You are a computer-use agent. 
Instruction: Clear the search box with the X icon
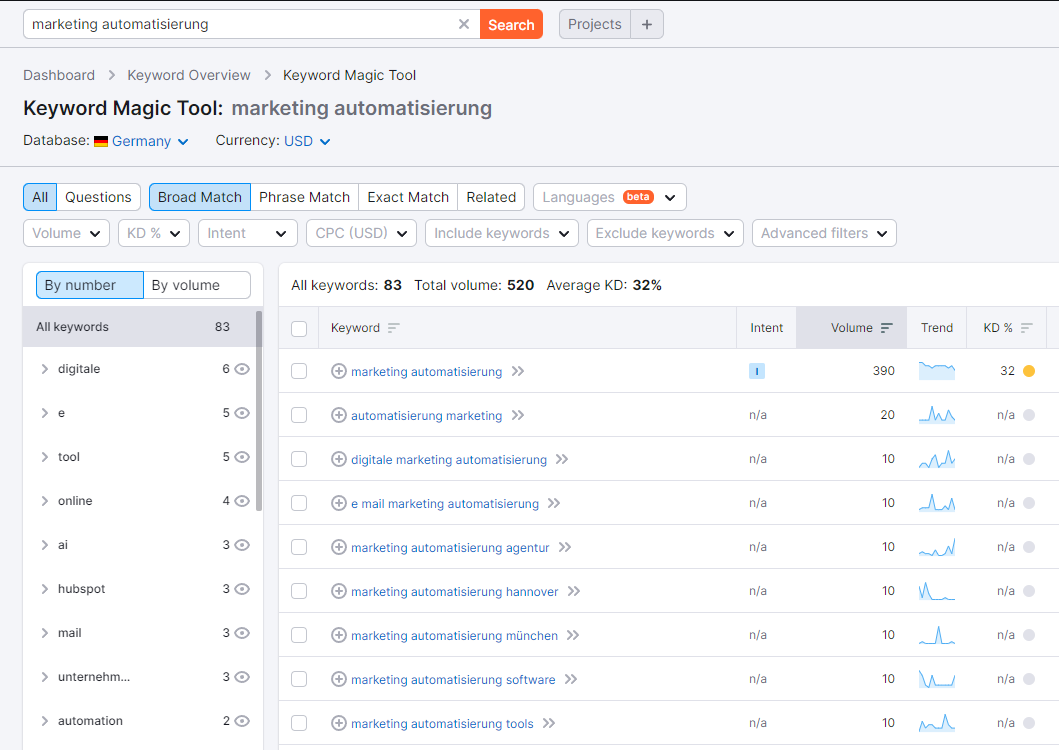[463, 24]
